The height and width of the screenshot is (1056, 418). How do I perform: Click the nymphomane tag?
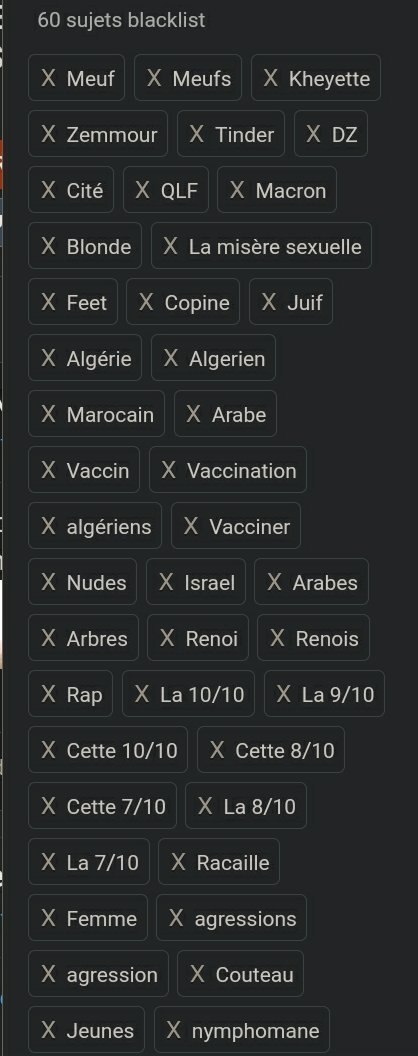click(x=242, y=1029)
